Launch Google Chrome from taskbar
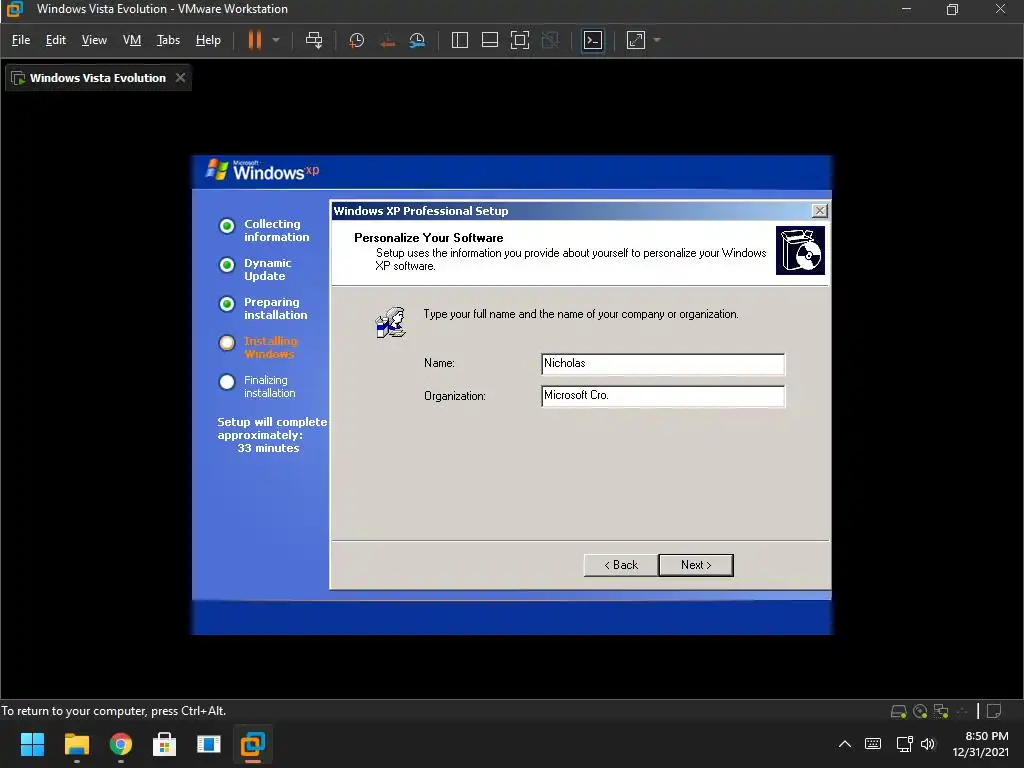 pos(121,744)
